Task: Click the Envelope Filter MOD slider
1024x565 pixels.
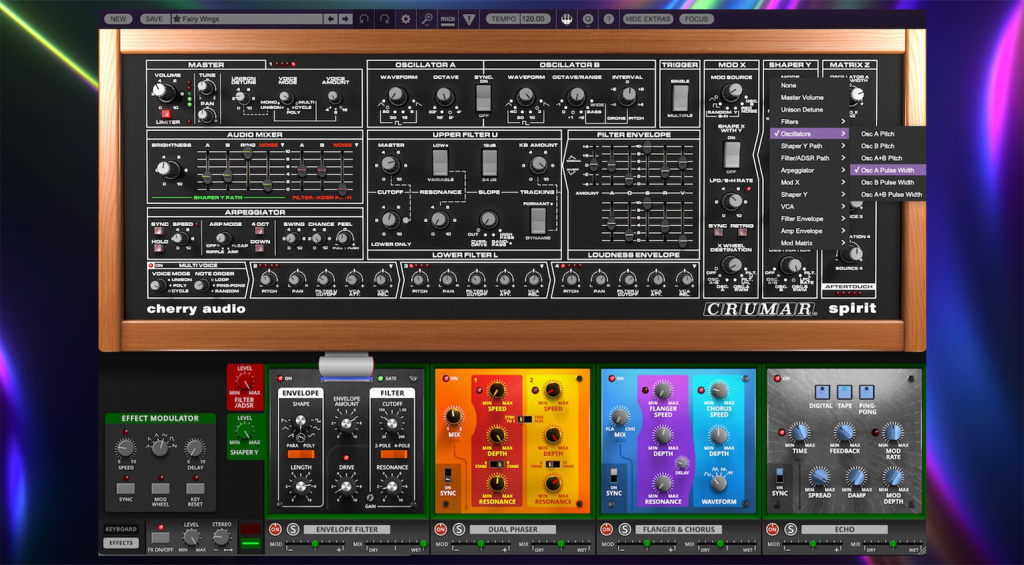Action: click(314, 545)
